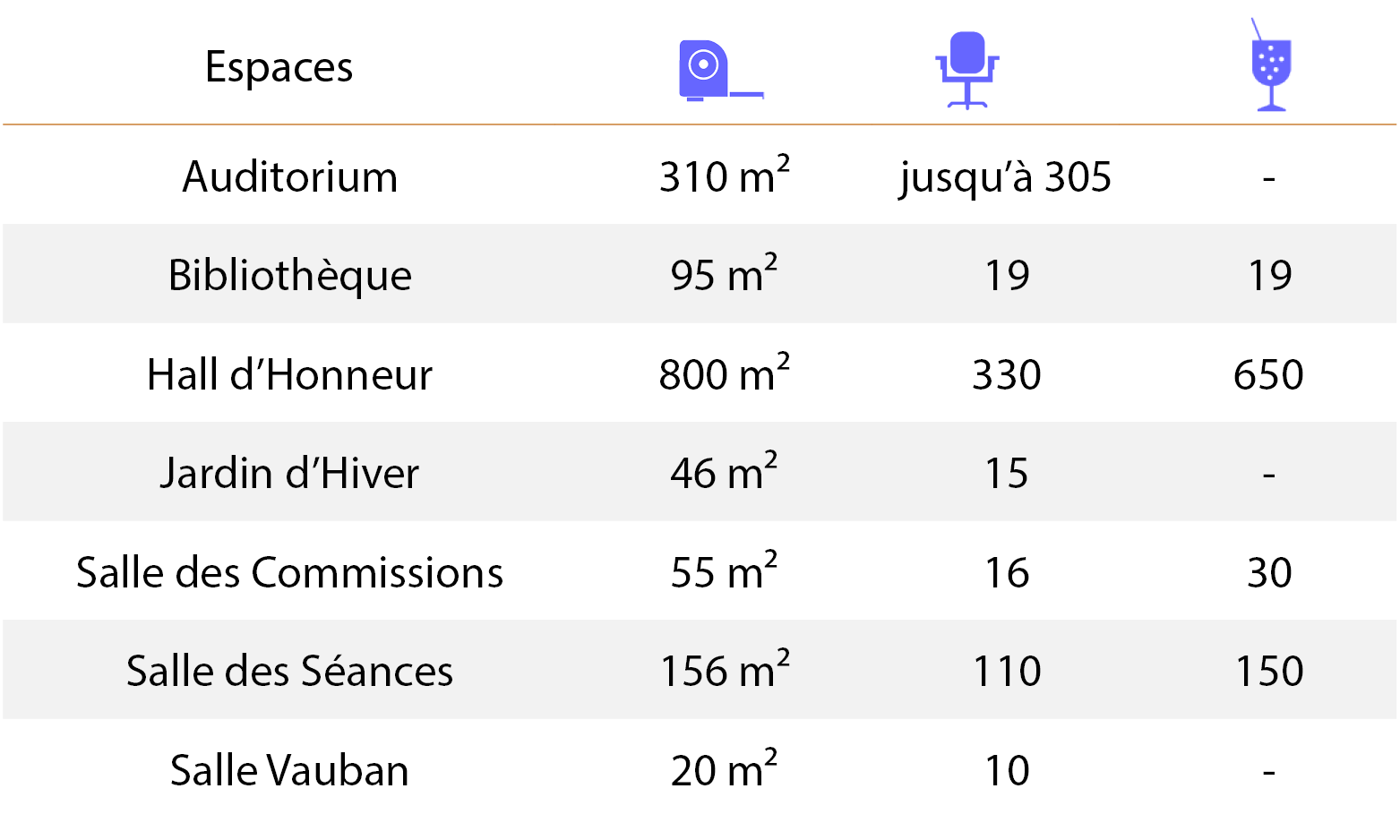Click the 650 cocktail capacity value
The height and width of the screenshot is (840, 1400).
1268,374
